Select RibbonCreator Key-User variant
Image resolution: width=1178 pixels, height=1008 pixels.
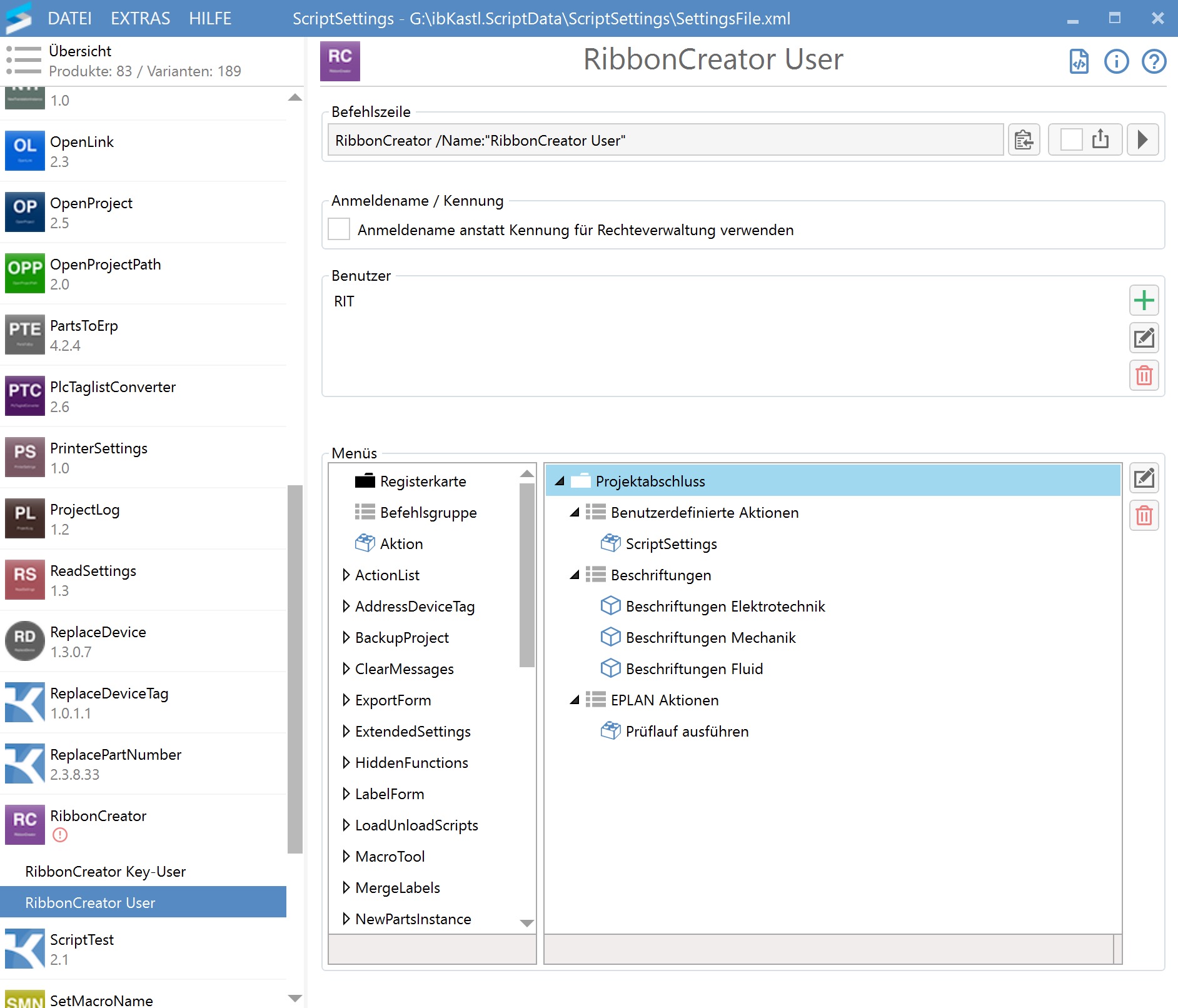(105, 871)
